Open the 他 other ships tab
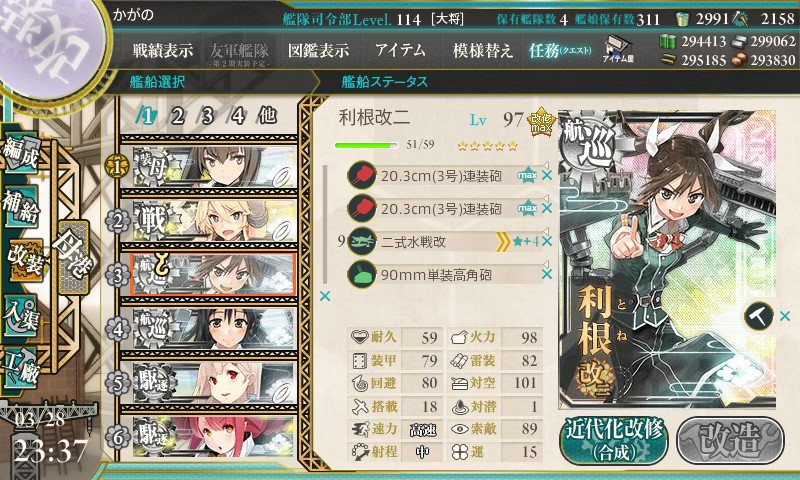Screen dimensions: 800x480 [267, 116]
